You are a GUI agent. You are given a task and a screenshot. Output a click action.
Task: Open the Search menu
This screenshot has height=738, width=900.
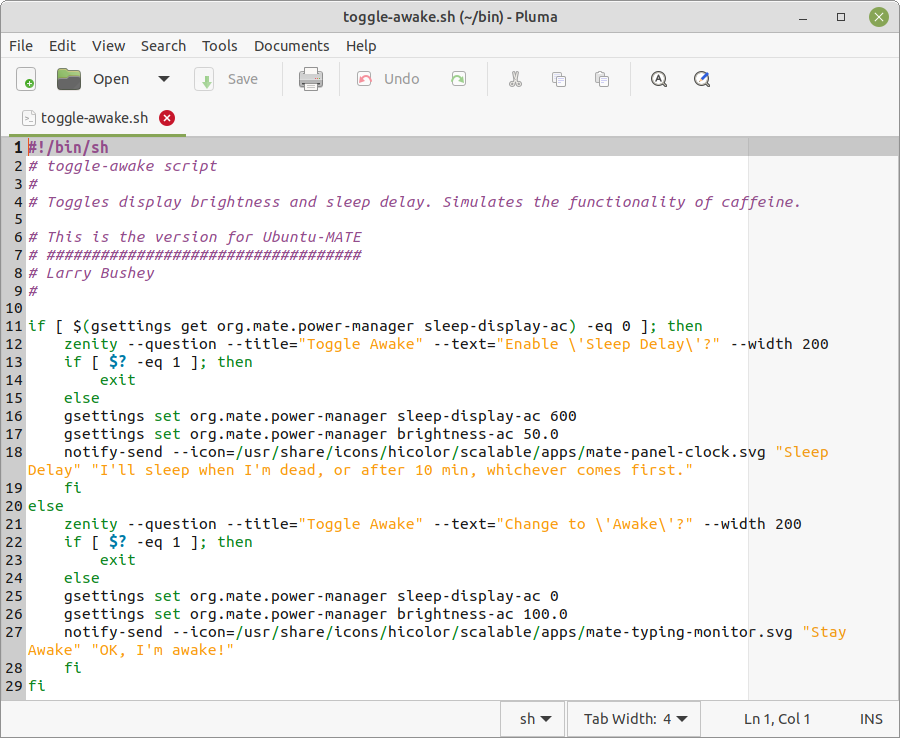pyautogui.click(x=164, y=46)
